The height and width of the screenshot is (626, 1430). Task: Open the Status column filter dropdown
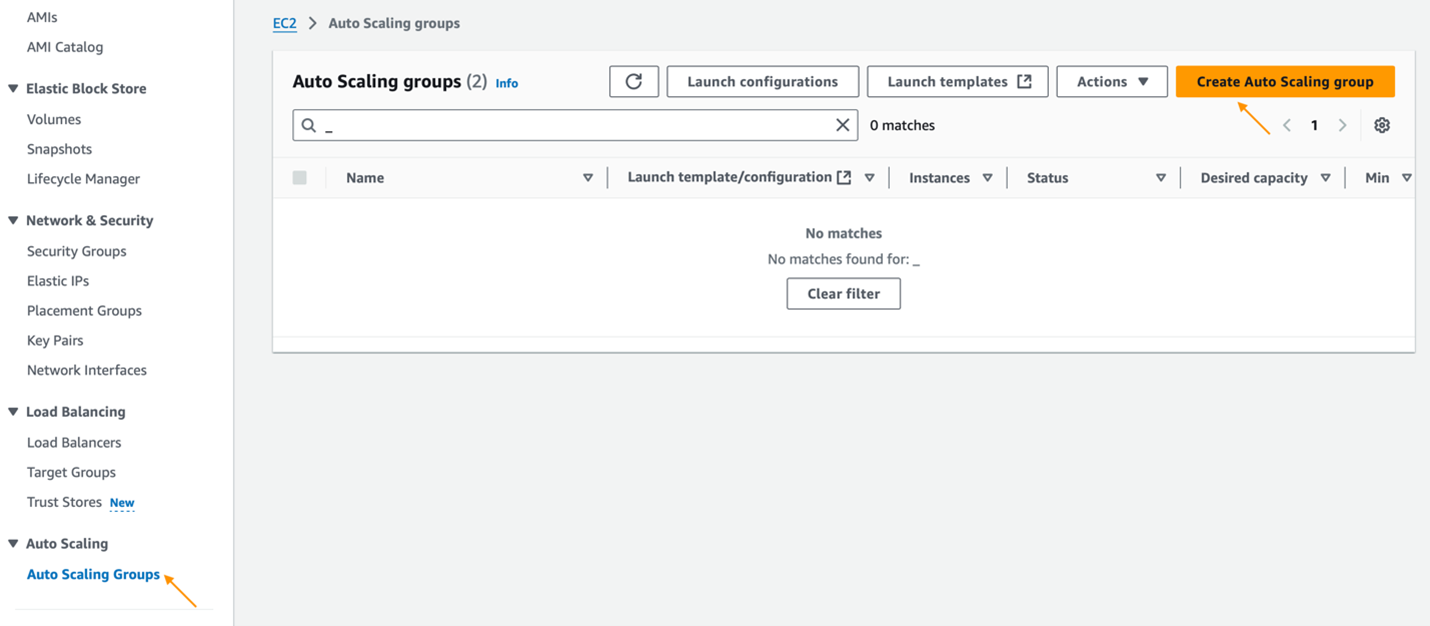coord(1160,177)
